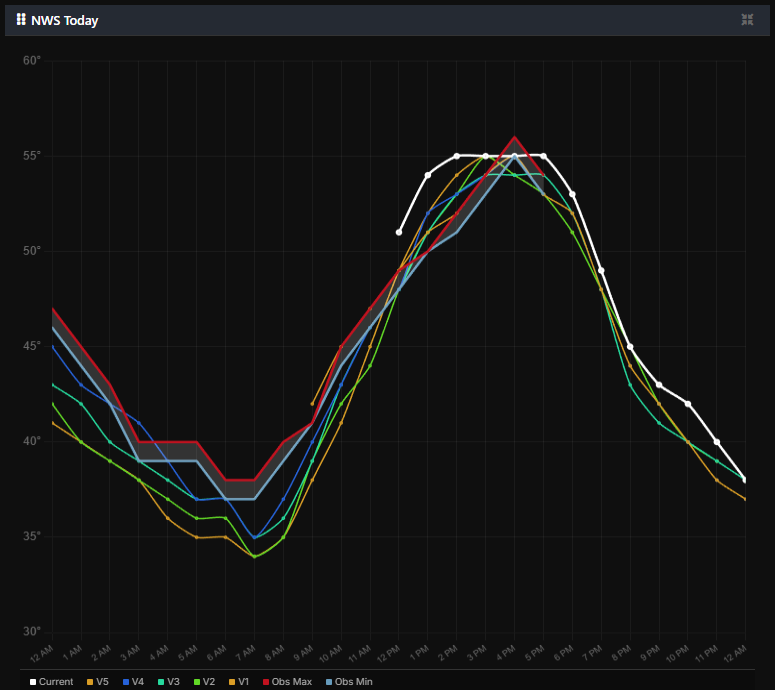Select white Current data point at 10 PM
Image resolution: width=775 pixels, height=690 pixels.
click(688, 404)
